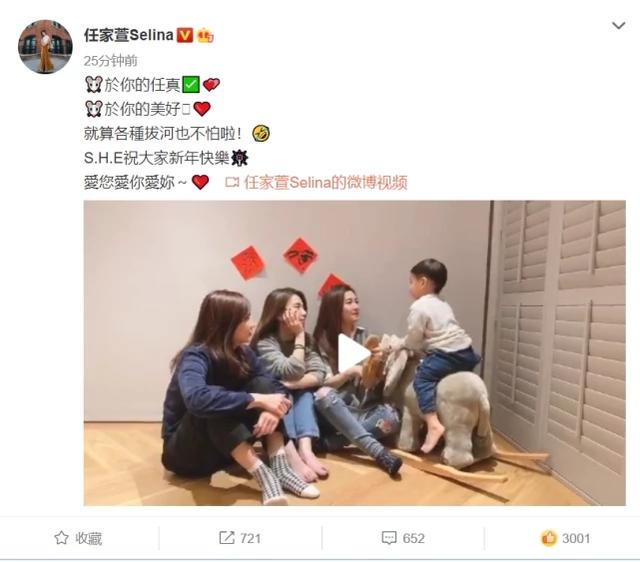Click the laughing emoji after 不怕啦
This screenshot has width=640, height=562.
(260, 133)
